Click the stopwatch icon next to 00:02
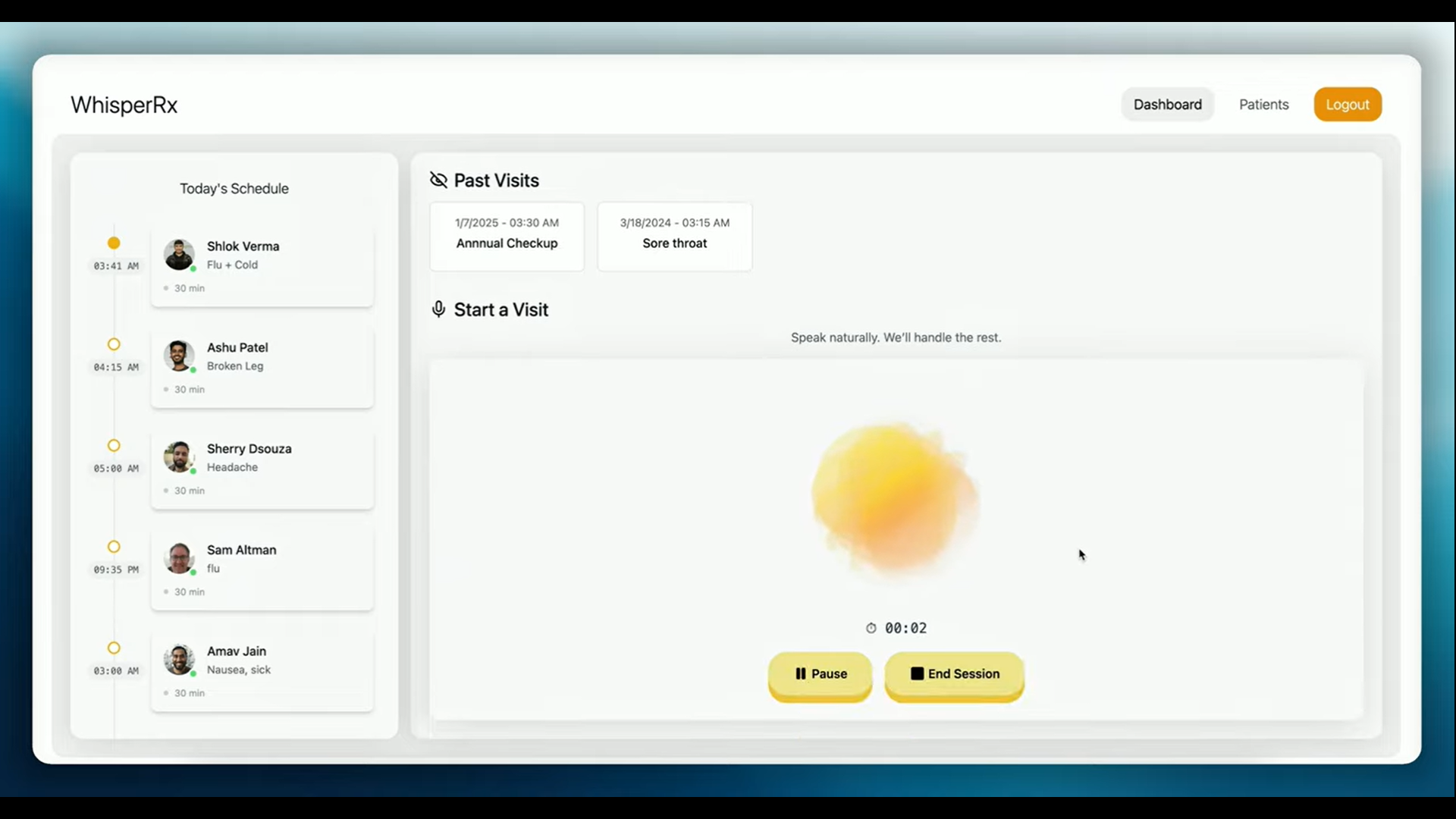 pyautogui.click(x=871, y=628)
